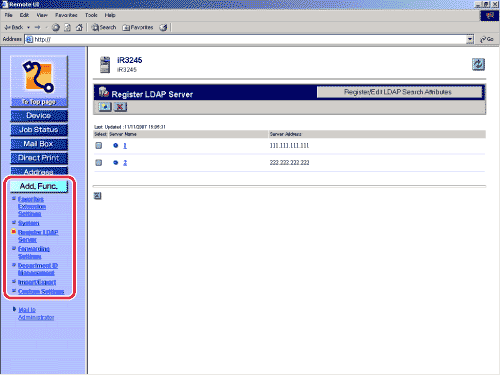Click the Mail to Administrator link
This screenshot has height=375, width=500.
(x=36, y=313)
